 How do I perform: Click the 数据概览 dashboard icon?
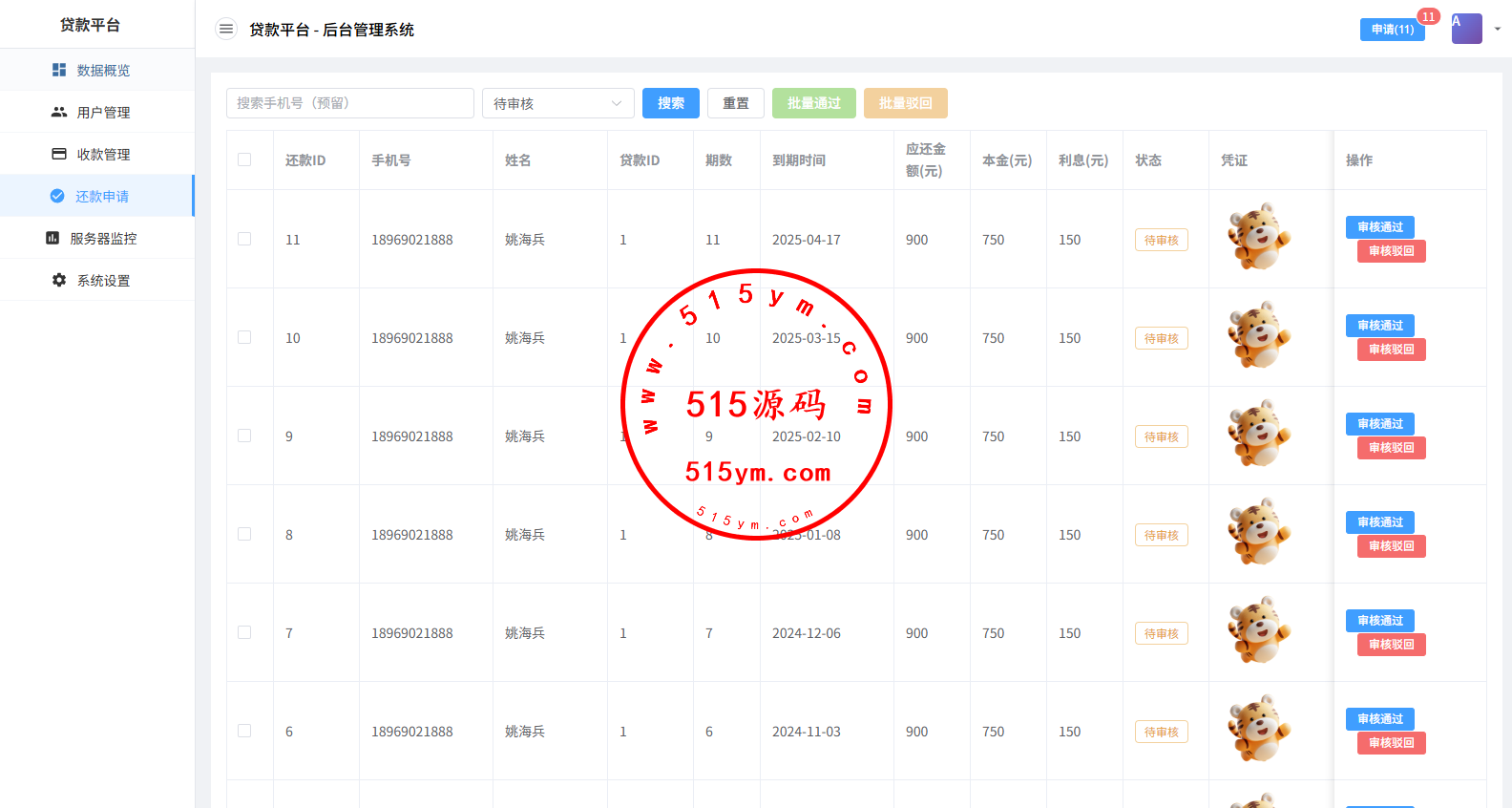tap(59, 70)
